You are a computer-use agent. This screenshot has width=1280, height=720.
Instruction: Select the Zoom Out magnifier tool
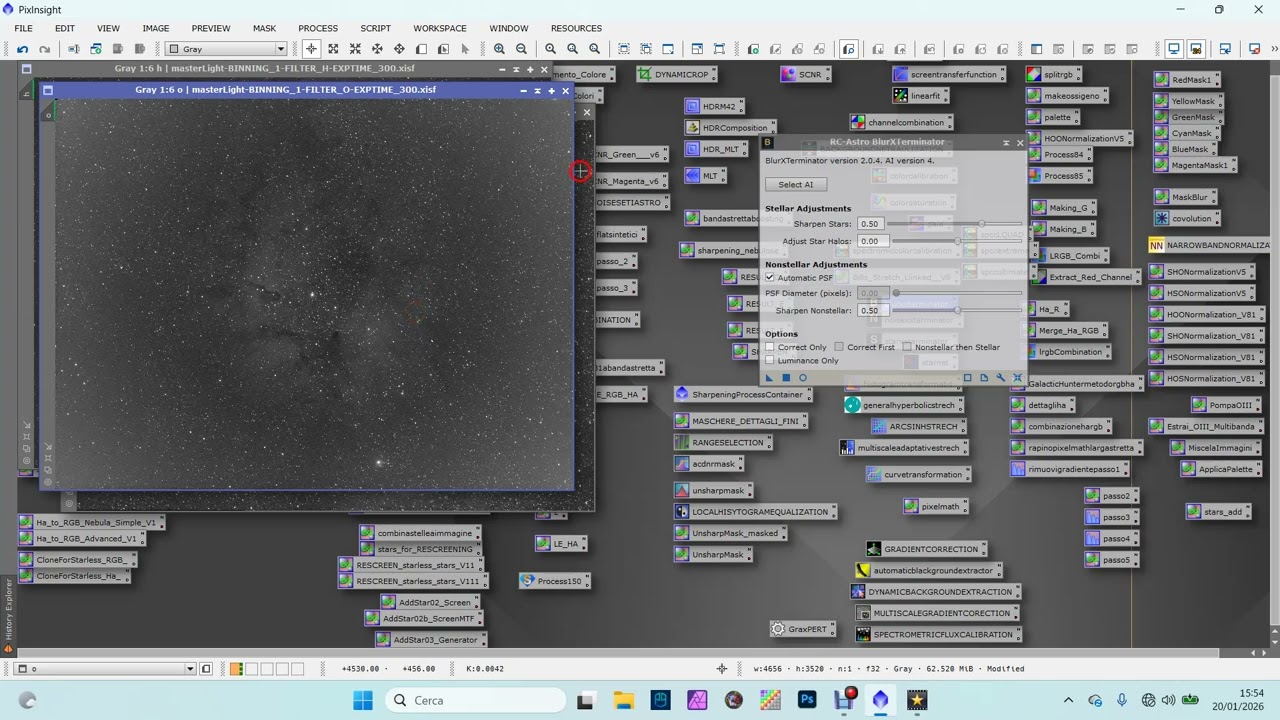tap(521, 49)
